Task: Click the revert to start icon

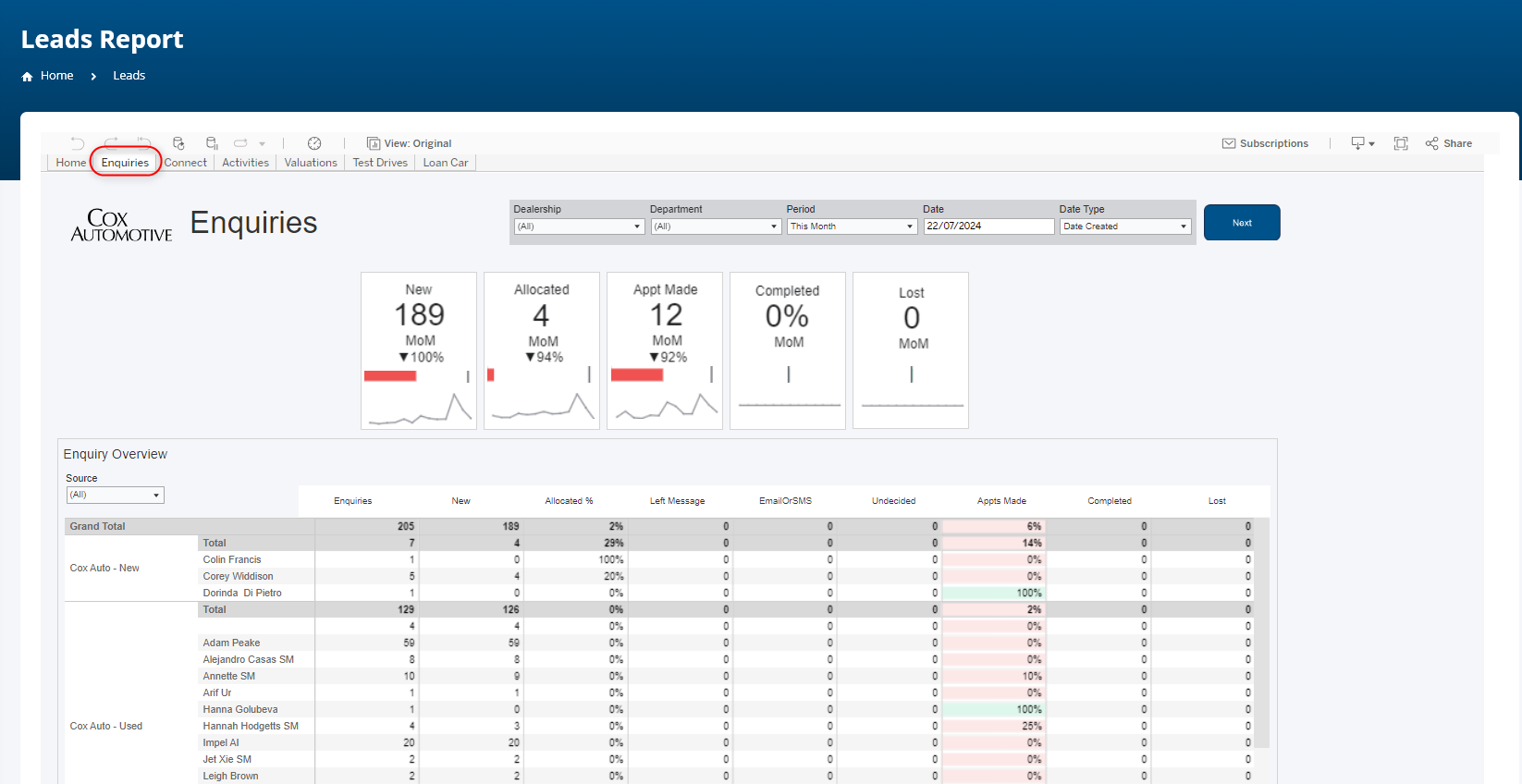Action: click(144, 143)
